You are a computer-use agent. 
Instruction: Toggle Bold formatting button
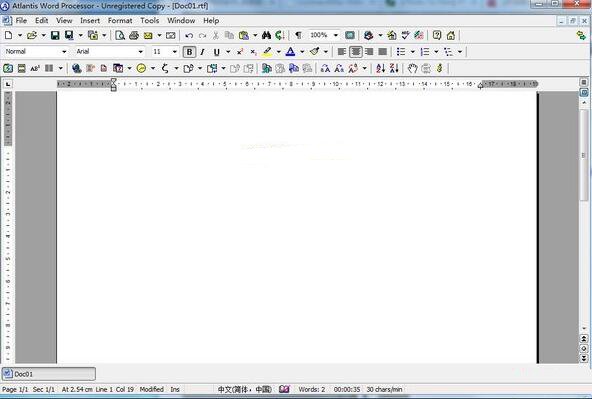pyautogui.click(x=189, y=52)
